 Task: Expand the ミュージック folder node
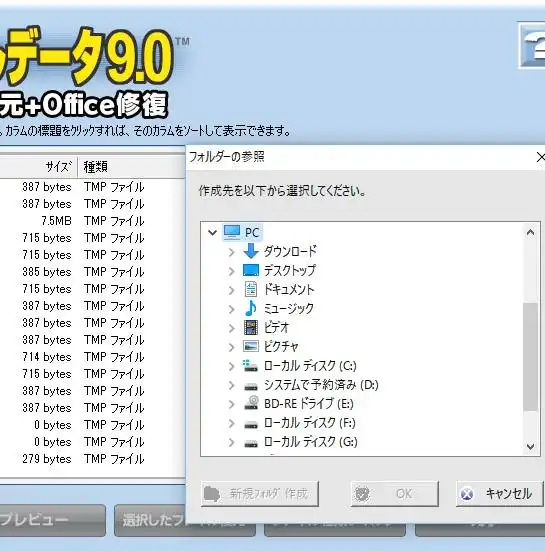point(231,309)
